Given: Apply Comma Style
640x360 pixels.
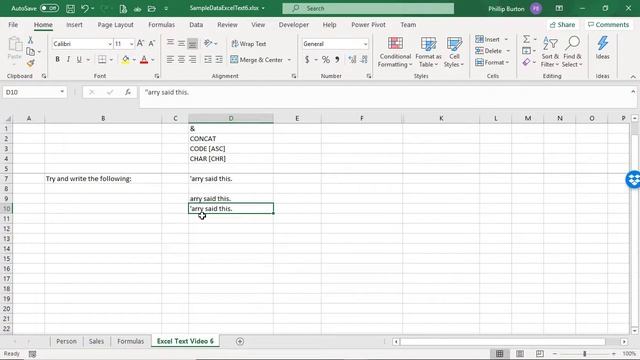Looking at the screenshot, I should 337,60.
